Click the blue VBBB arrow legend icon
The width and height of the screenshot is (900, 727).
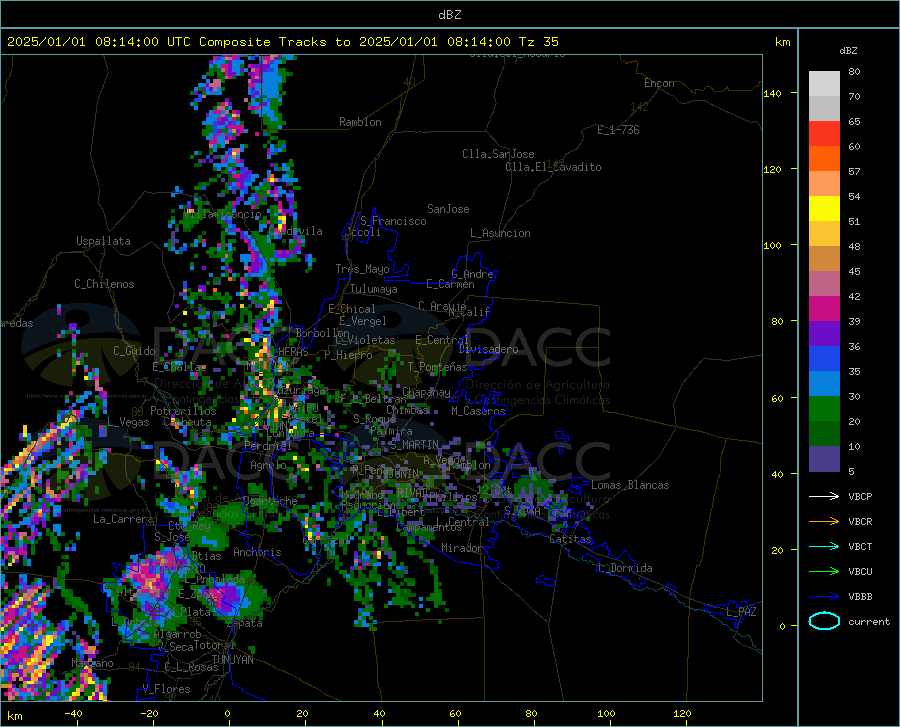pyautogui.click(x=824, y=596)
